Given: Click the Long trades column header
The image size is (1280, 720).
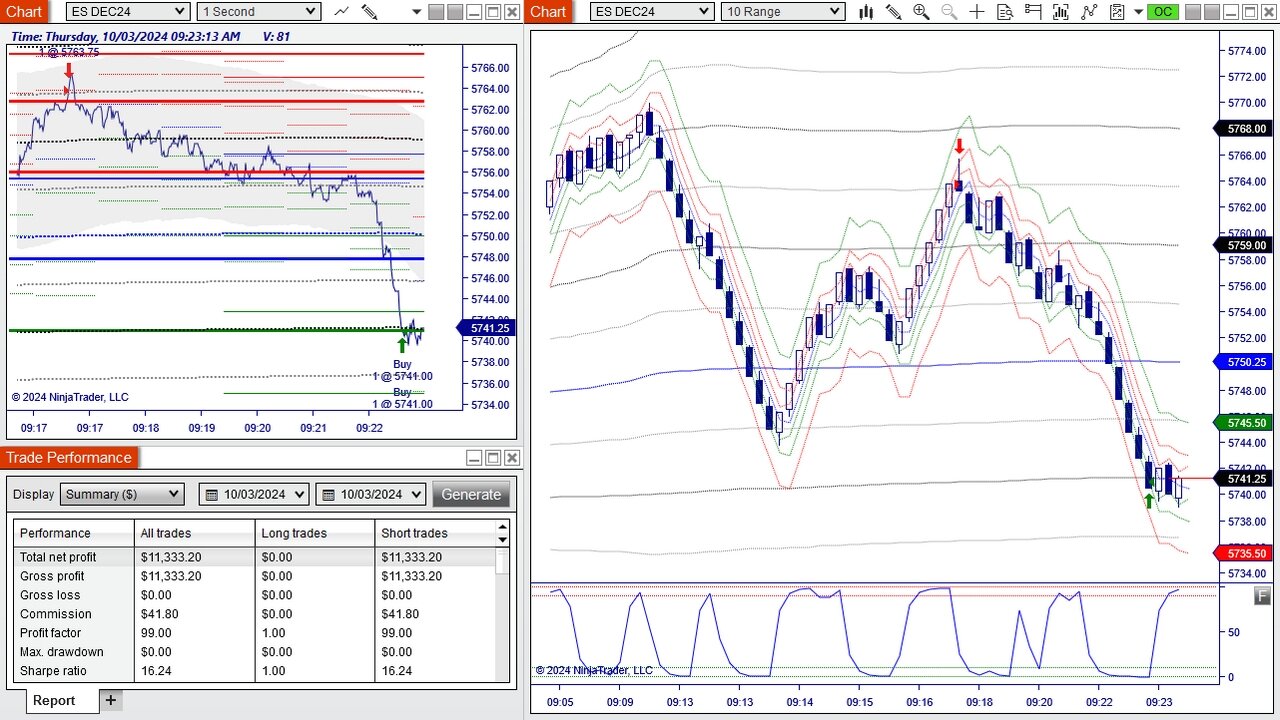Looking at the screenshot, I should tap(315, 533).
